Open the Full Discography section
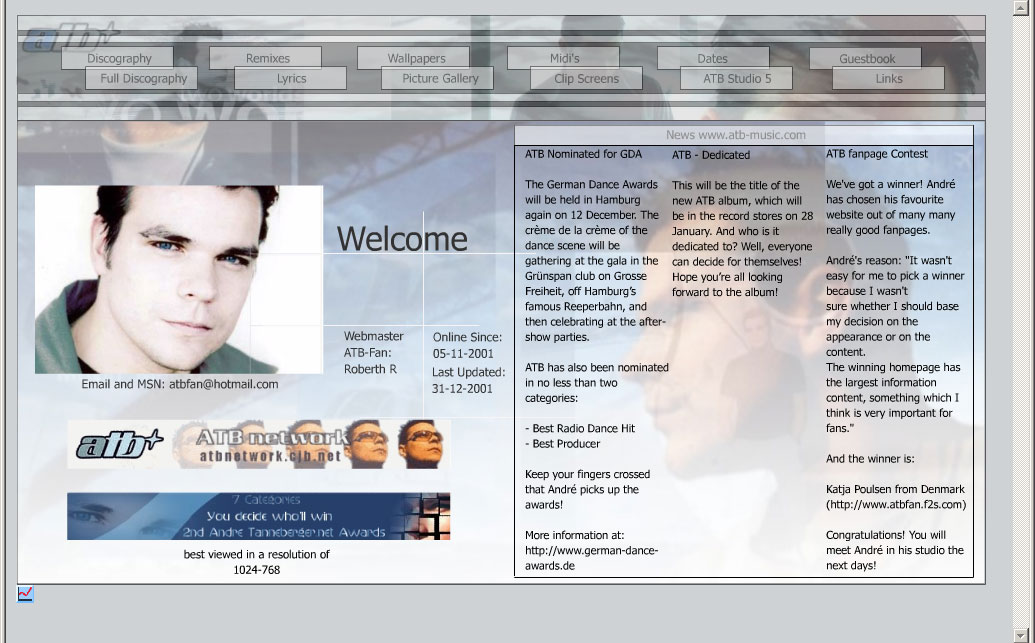1035x643 pixels. (x=142, y=79)
